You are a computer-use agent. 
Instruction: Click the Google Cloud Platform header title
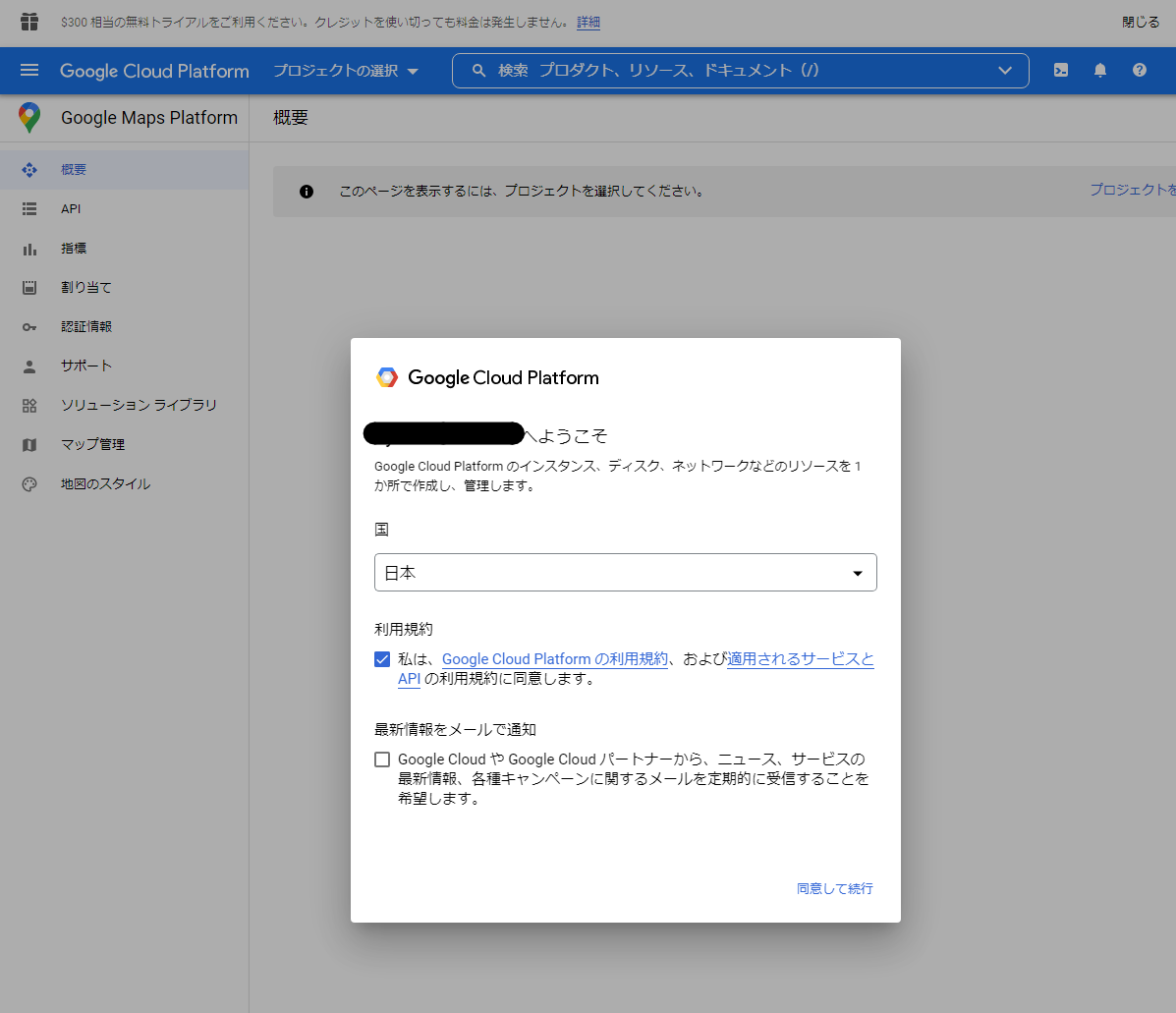click(154, 71)
